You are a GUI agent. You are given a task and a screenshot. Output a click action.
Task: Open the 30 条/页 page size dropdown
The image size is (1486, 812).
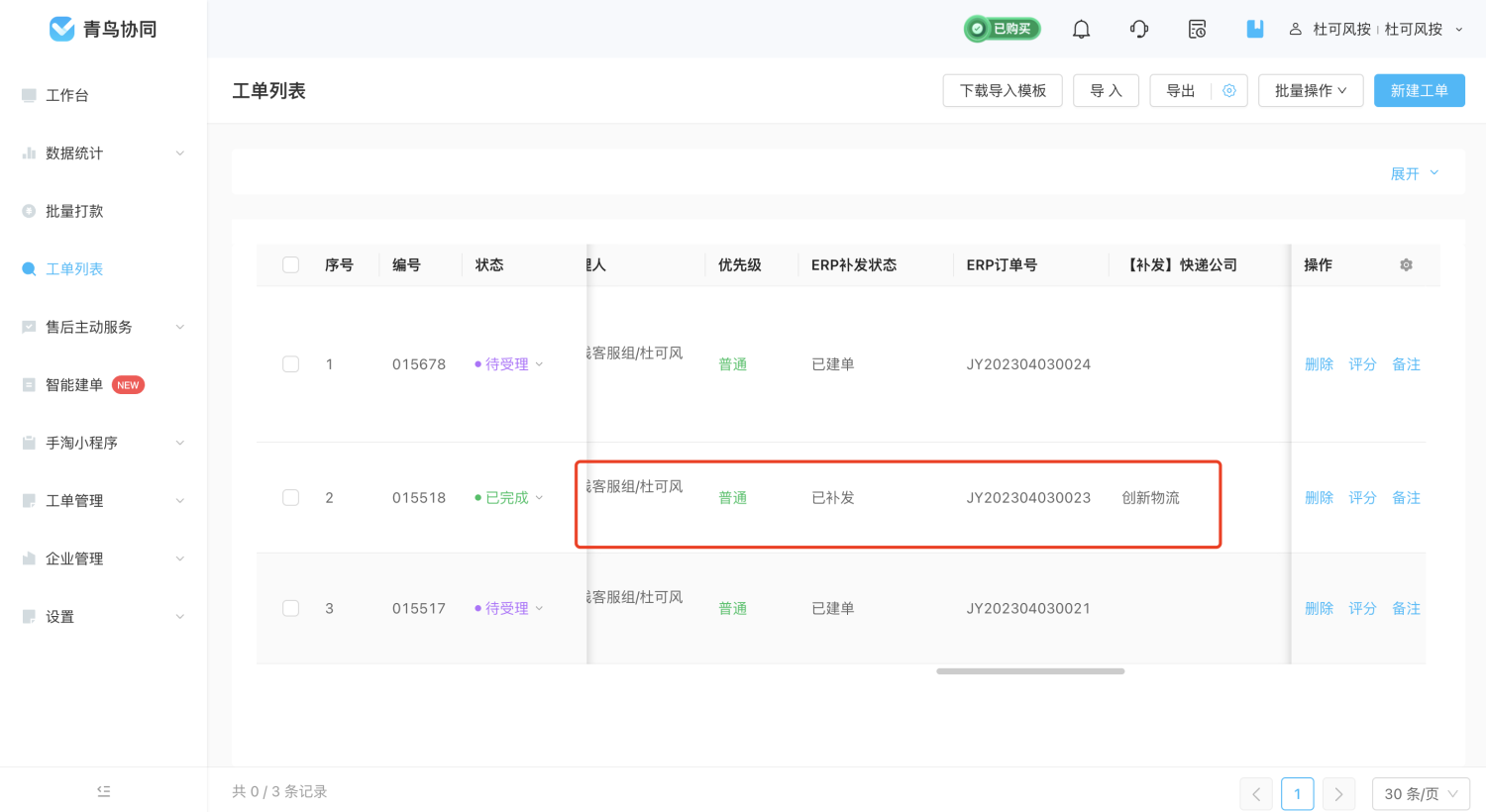click(x=1420, y=793)
